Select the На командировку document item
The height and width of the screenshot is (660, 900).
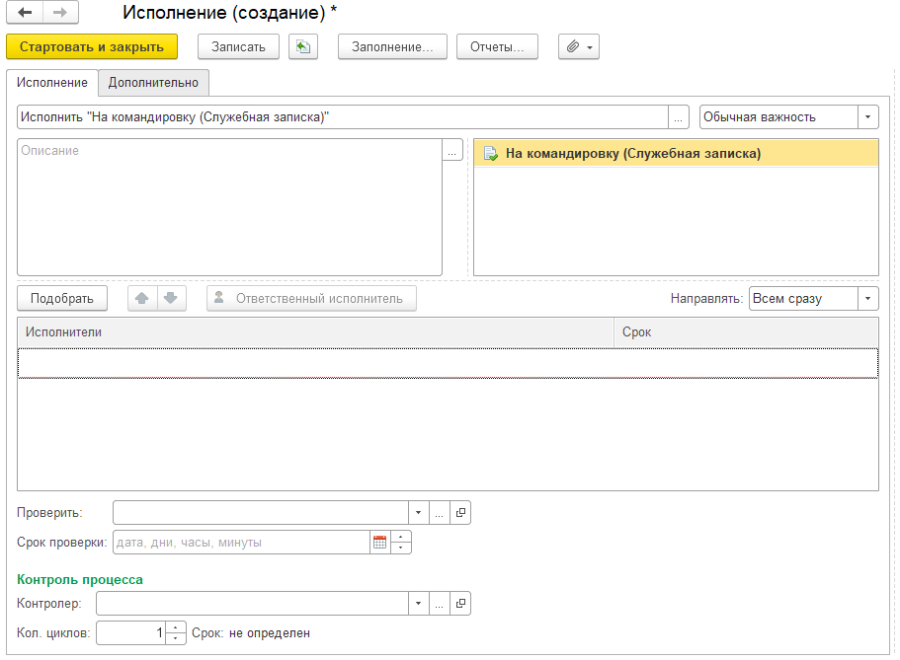[x=633, y=154]
